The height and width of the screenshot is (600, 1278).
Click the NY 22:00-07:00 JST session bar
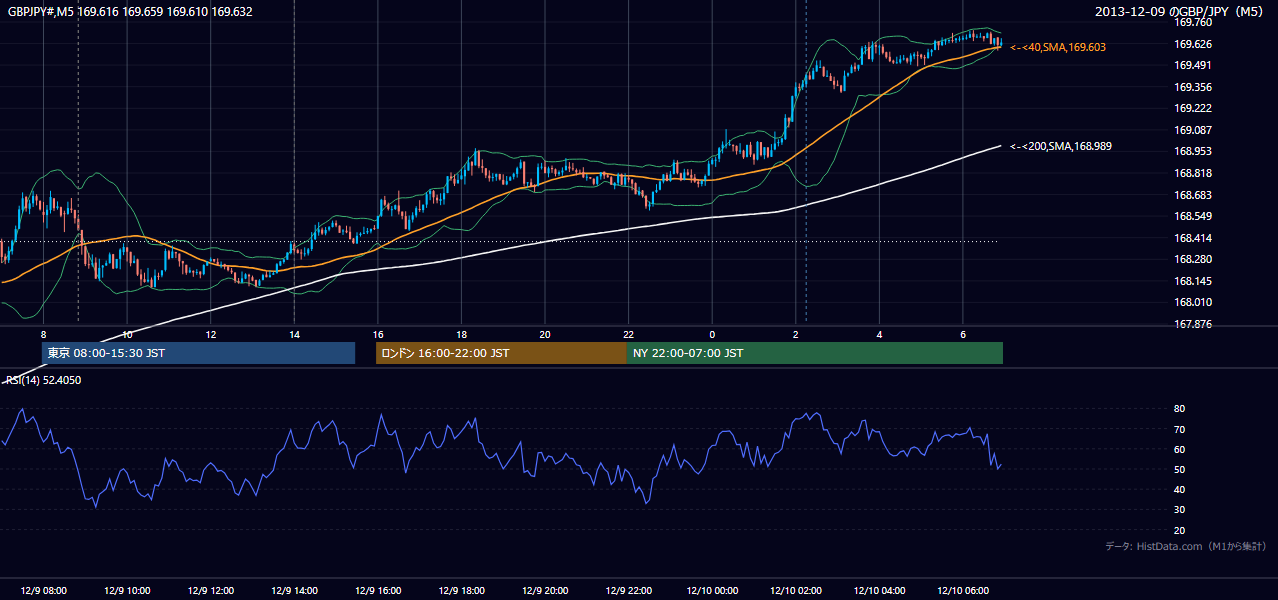pos(815,353)
